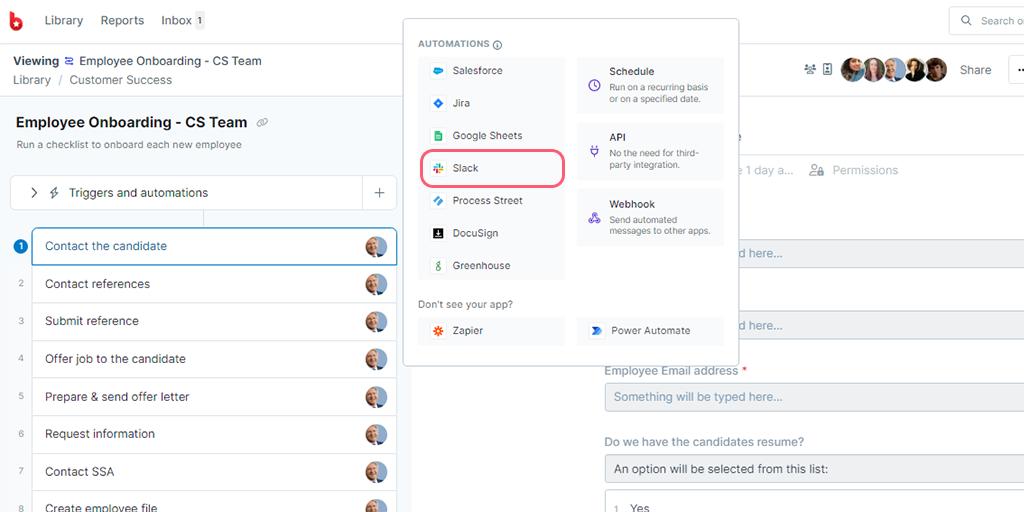This screenshot has height=512, width=1024.
Task: Choose the Google Sheets automation
Action: pyautogui.click(x=491, y=136)
